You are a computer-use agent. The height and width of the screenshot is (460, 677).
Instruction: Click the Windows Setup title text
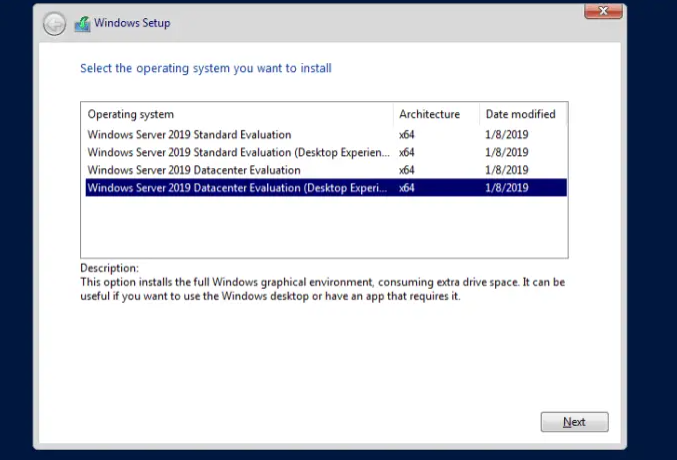click(x=132, y=23)
